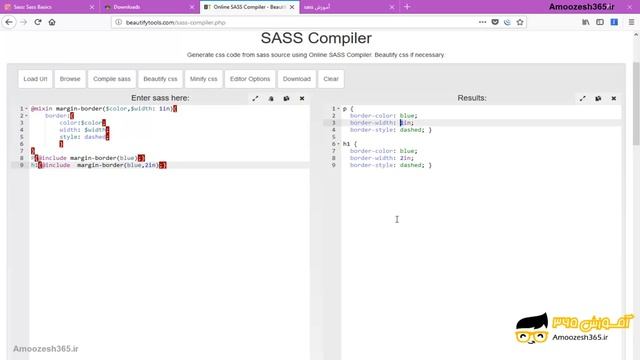The height and width of the screenshot is (360, 640).
Task: Click sass line 'style: dashed'
Action: click(x=84, y=137)
